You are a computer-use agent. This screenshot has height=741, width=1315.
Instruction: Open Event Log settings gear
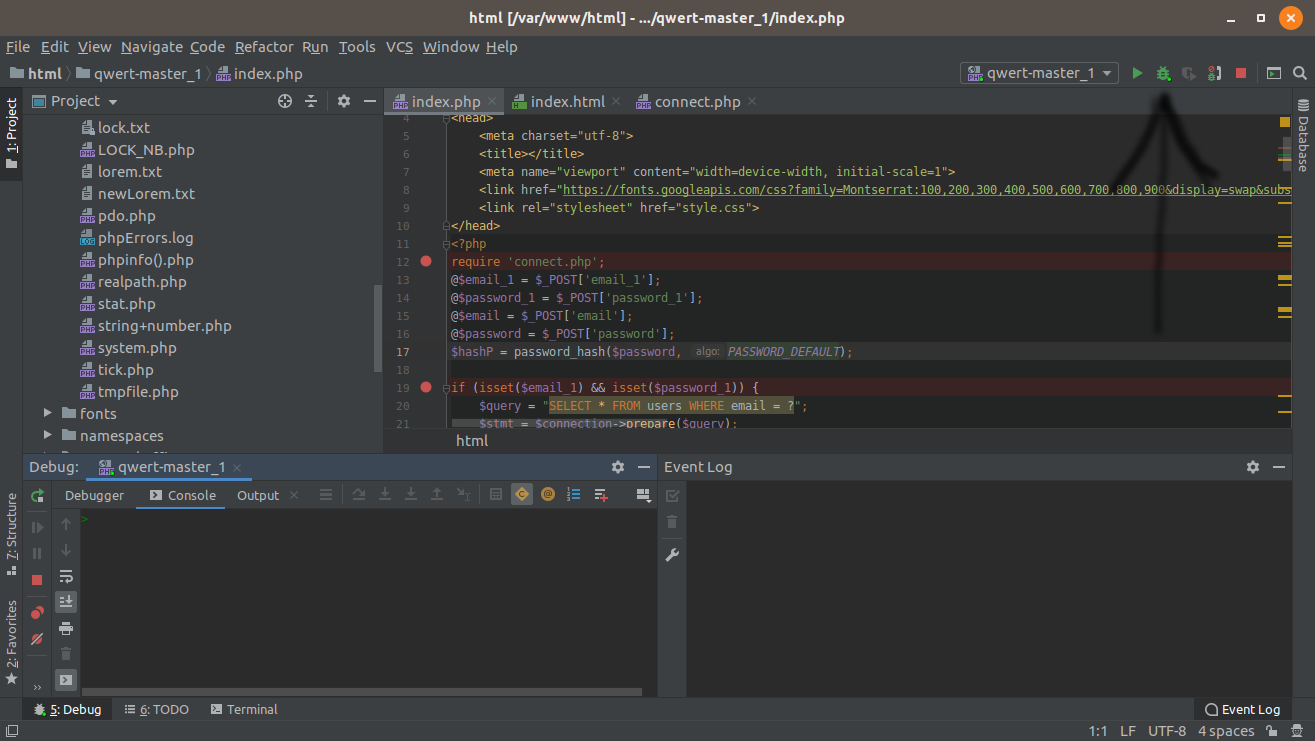(x=1253, y=467)
